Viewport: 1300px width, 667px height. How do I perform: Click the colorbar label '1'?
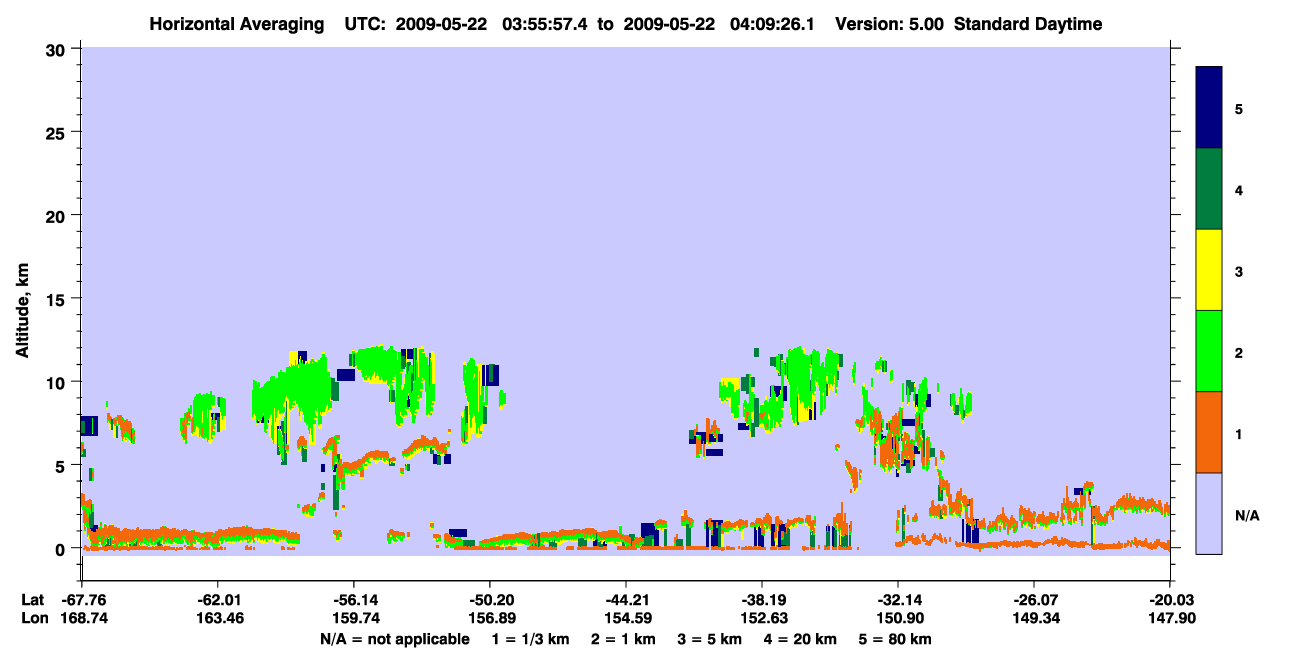click(1239, 433)
